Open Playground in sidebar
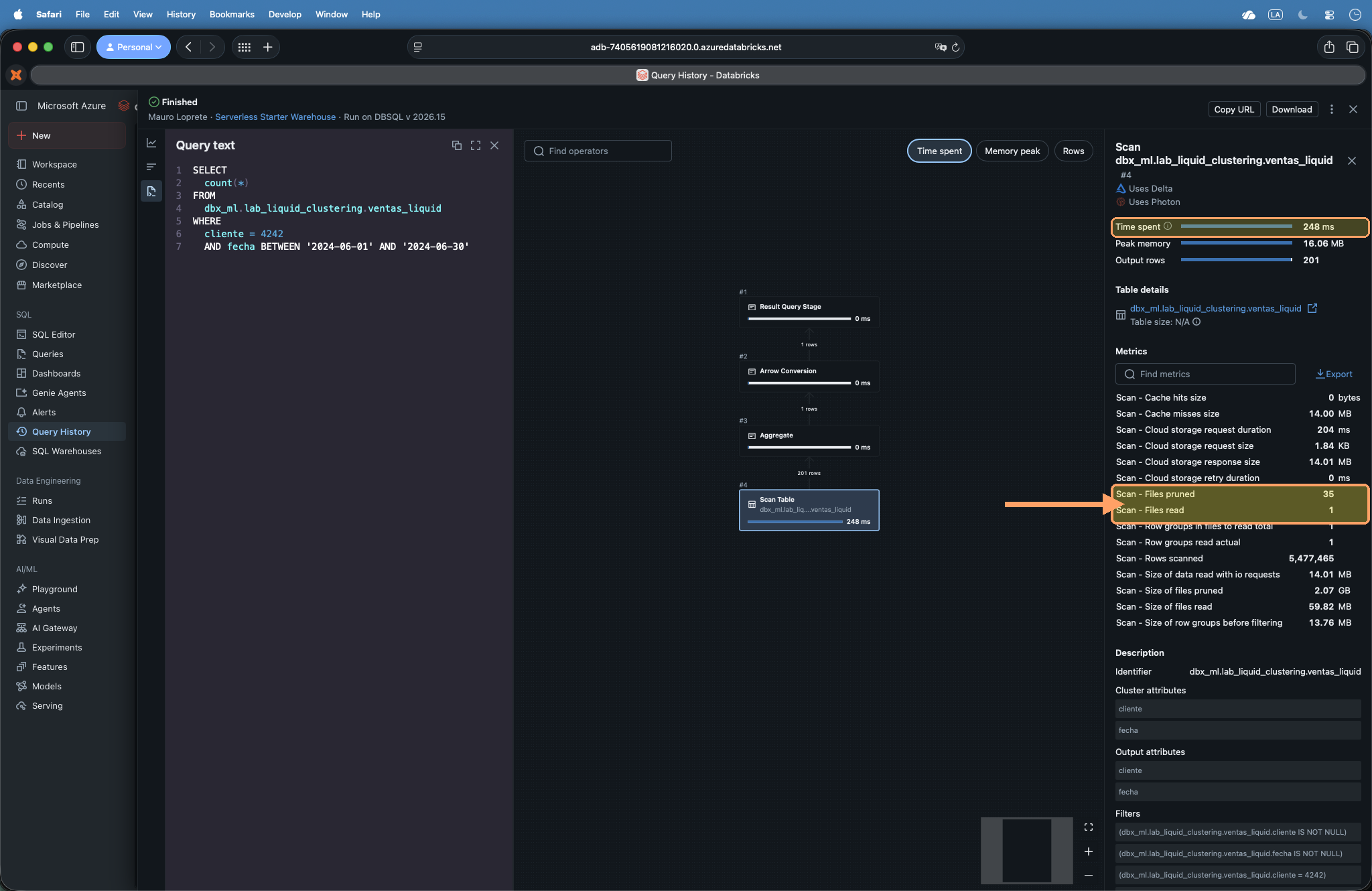Viewport: 1372px width, 891px height. tap(67, 589)
